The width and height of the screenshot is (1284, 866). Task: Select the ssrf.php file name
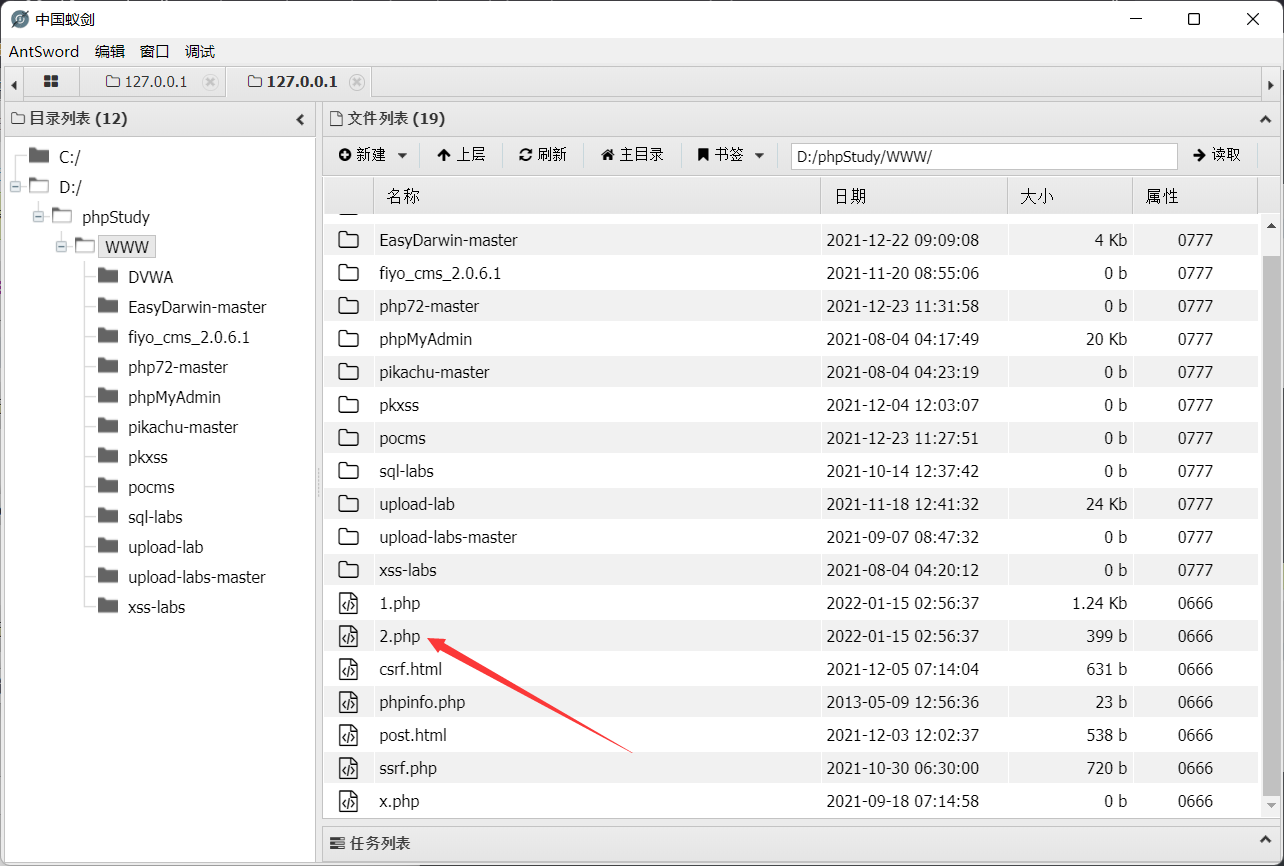pos(408,768)
